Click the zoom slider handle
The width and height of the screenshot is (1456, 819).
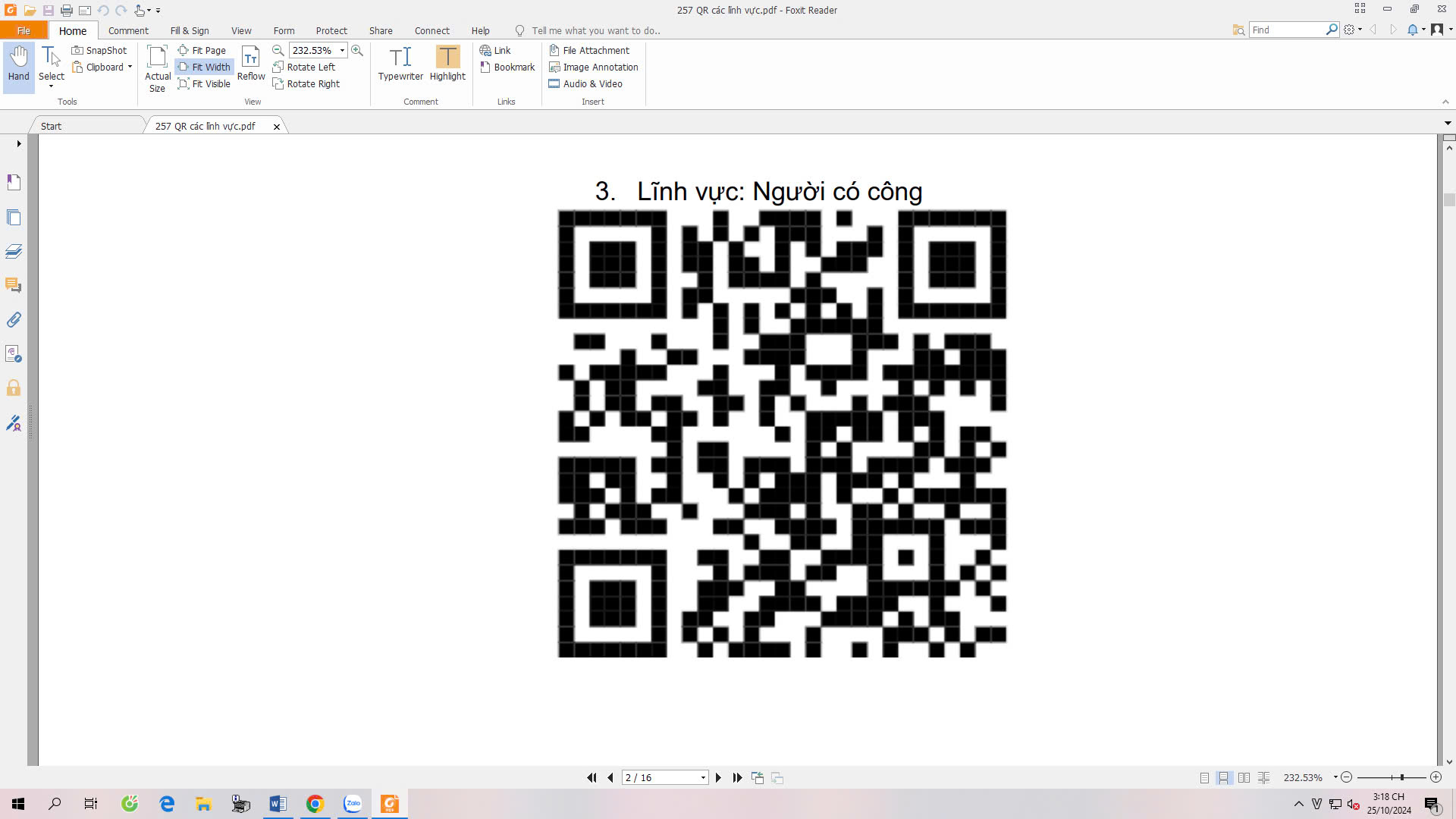pyautogui.click(x=1402, y=777)
